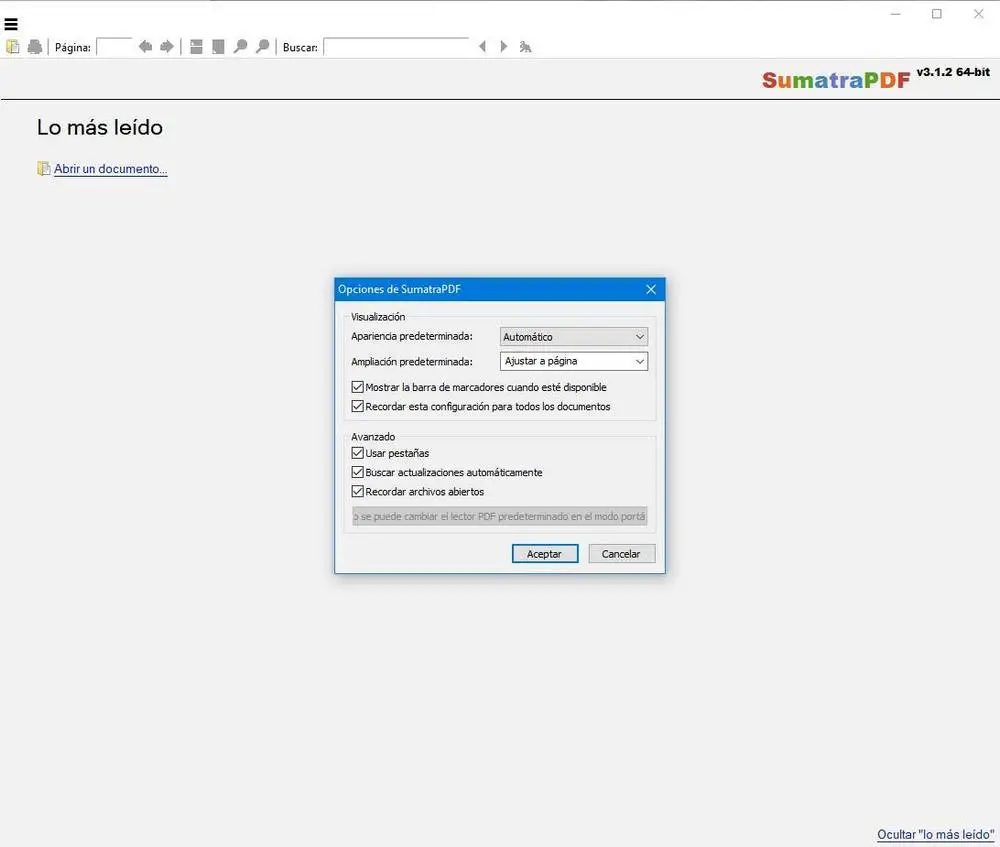Find previous match arrow

482,47
